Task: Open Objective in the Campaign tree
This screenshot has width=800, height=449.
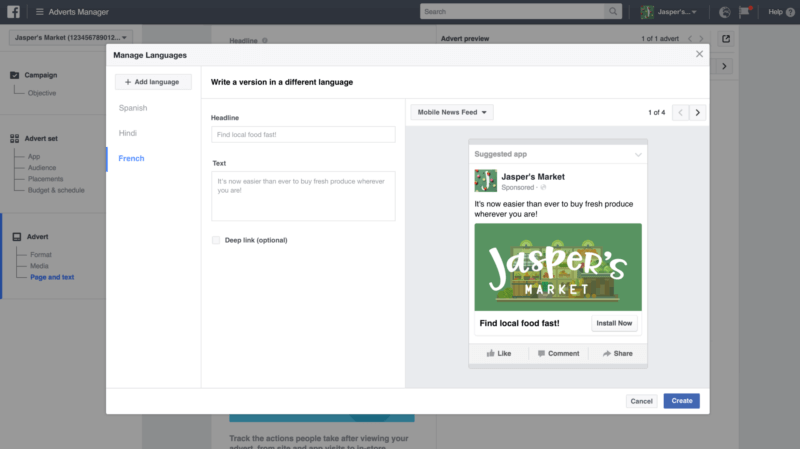Action: 42,93
